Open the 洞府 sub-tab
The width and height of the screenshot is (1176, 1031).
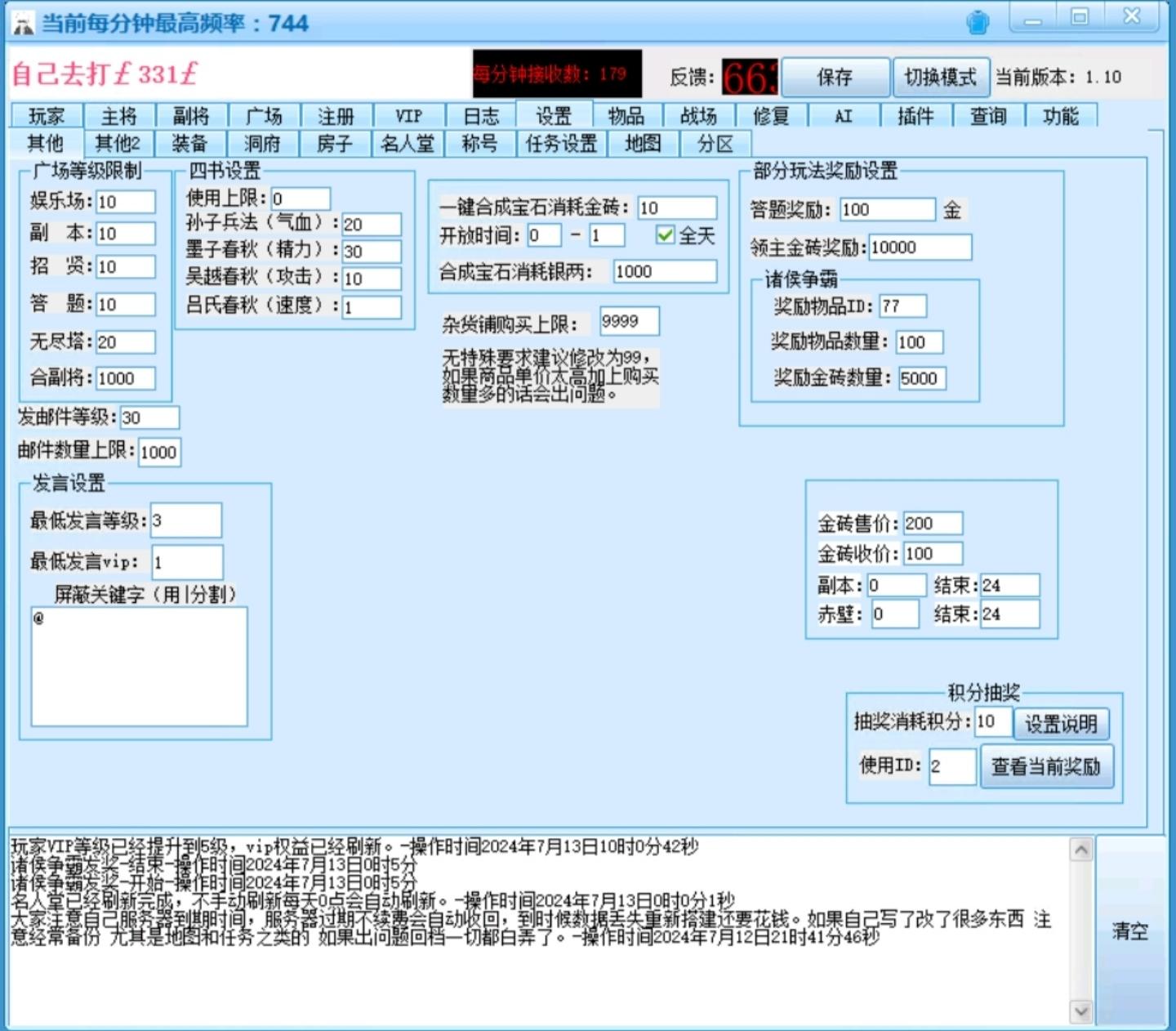[x=262, y=144]
